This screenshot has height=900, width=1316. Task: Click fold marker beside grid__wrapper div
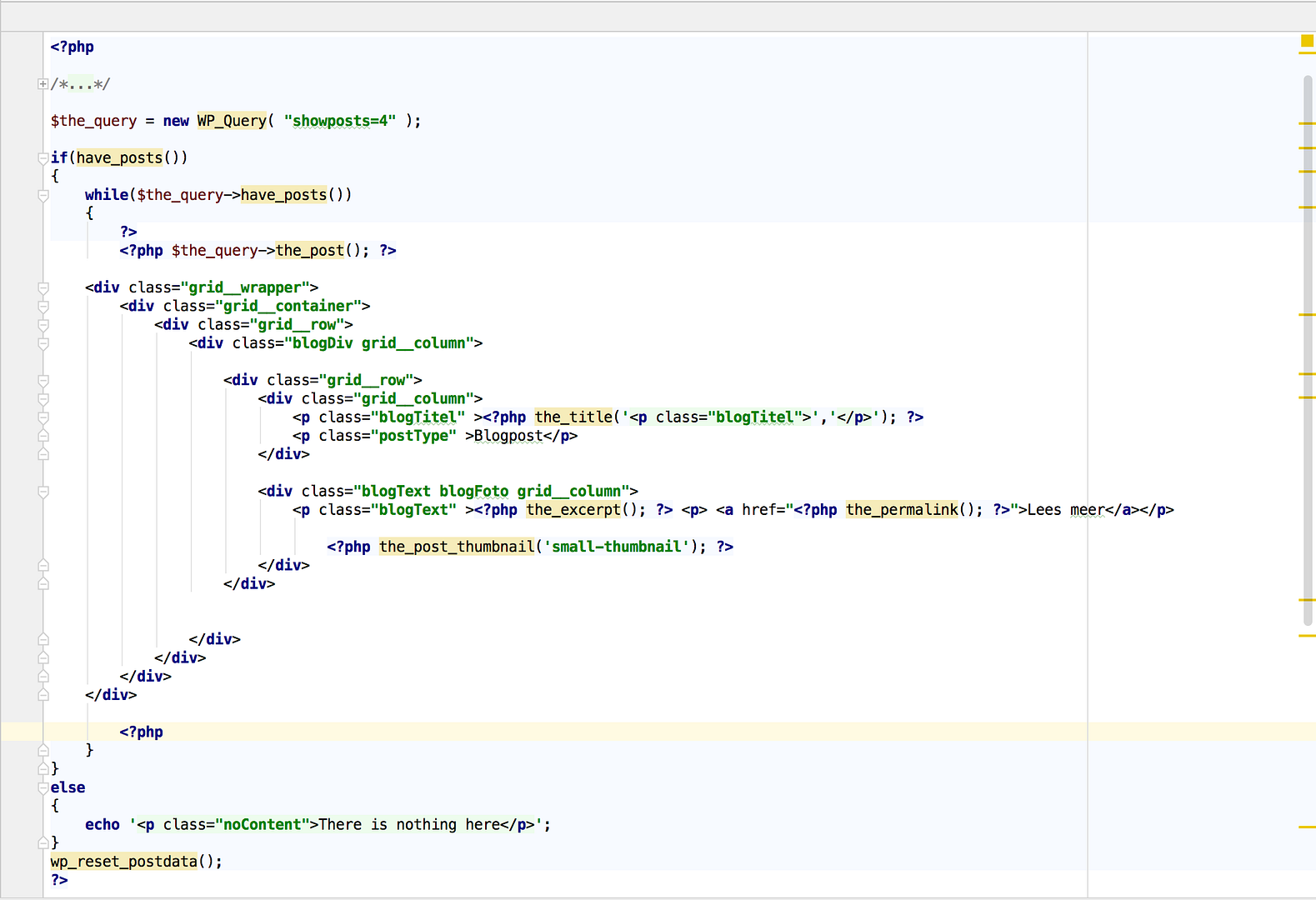tap(43, 288)
